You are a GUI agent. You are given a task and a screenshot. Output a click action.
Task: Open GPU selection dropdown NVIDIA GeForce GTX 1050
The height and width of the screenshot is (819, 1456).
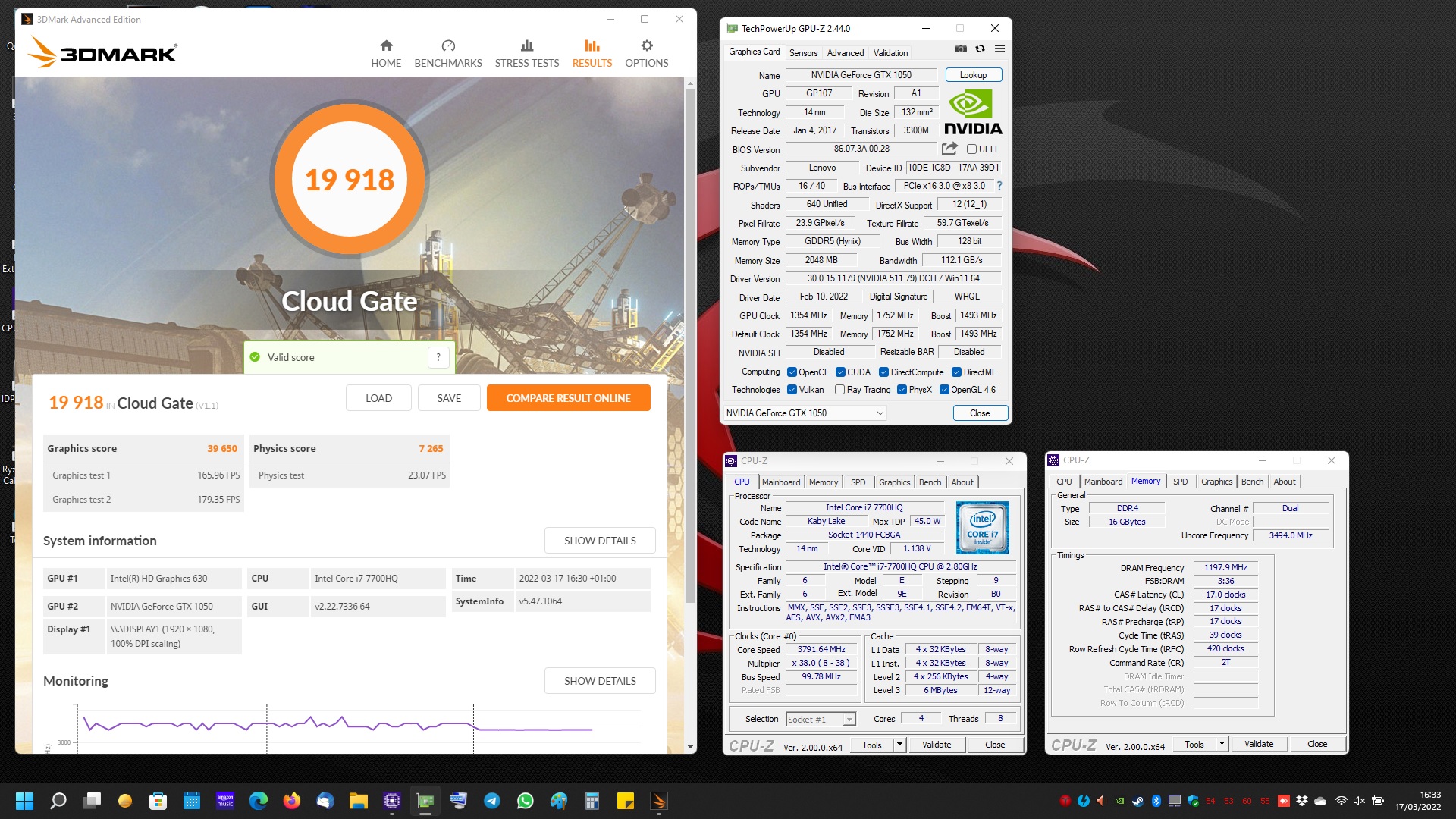pyautogui.click(x=805, y=413)
